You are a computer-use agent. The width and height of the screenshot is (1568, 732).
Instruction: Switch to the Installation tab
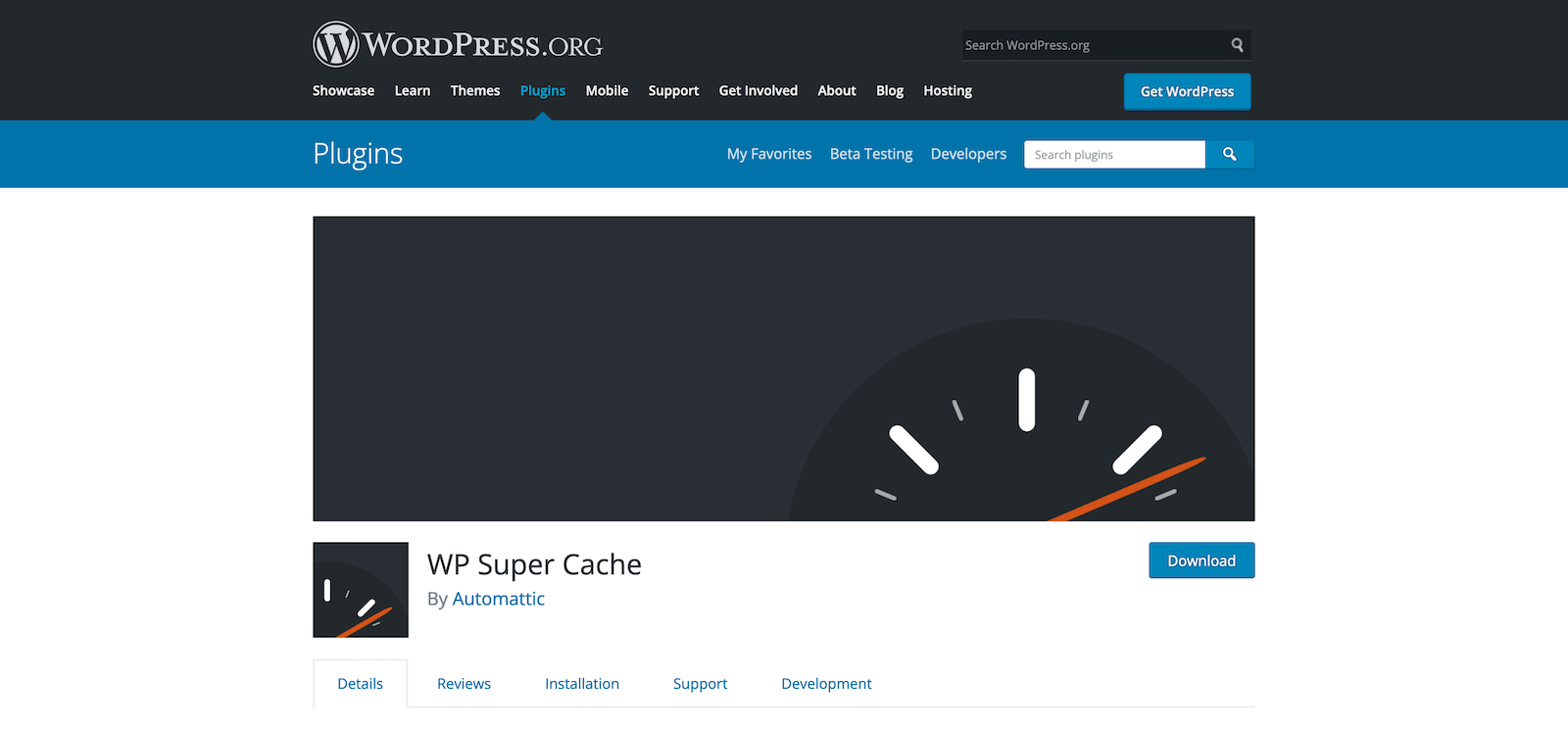(582, 684)
